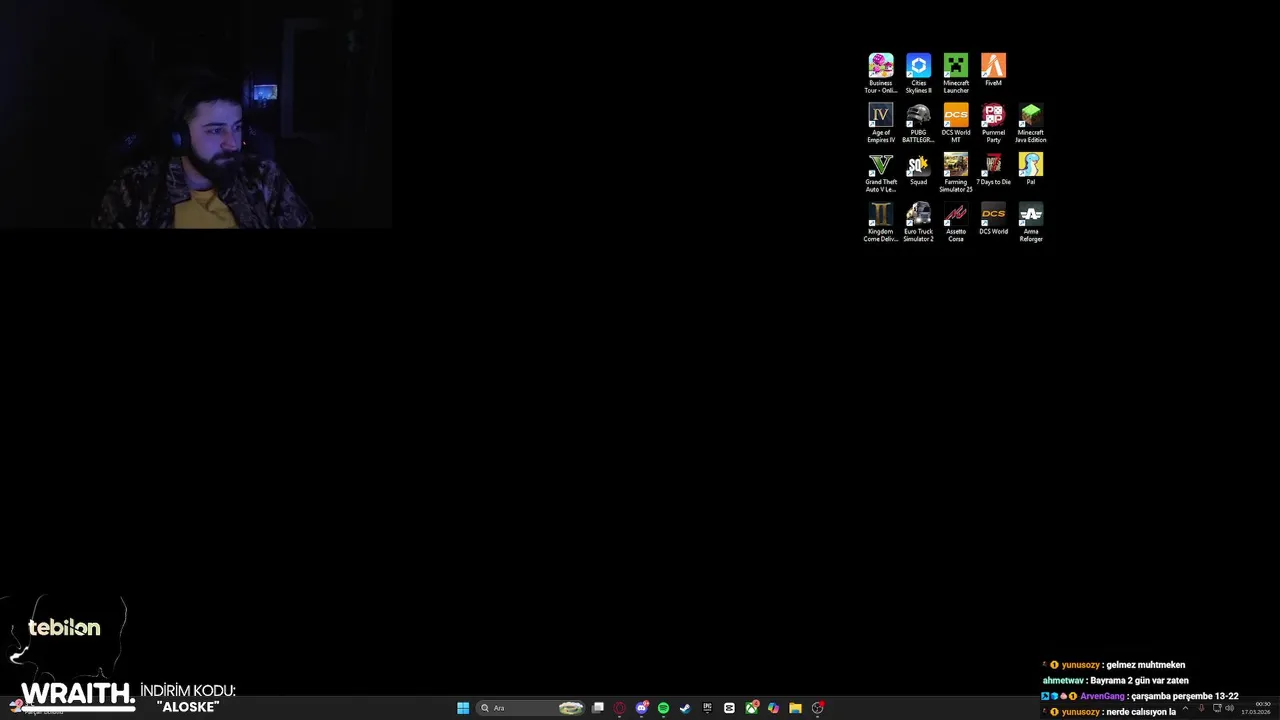The height and width of the screenshot is (720, 1280).
Task: Open the Epic Games Launcher taskbar icon
Action: [x=707, y=708]
